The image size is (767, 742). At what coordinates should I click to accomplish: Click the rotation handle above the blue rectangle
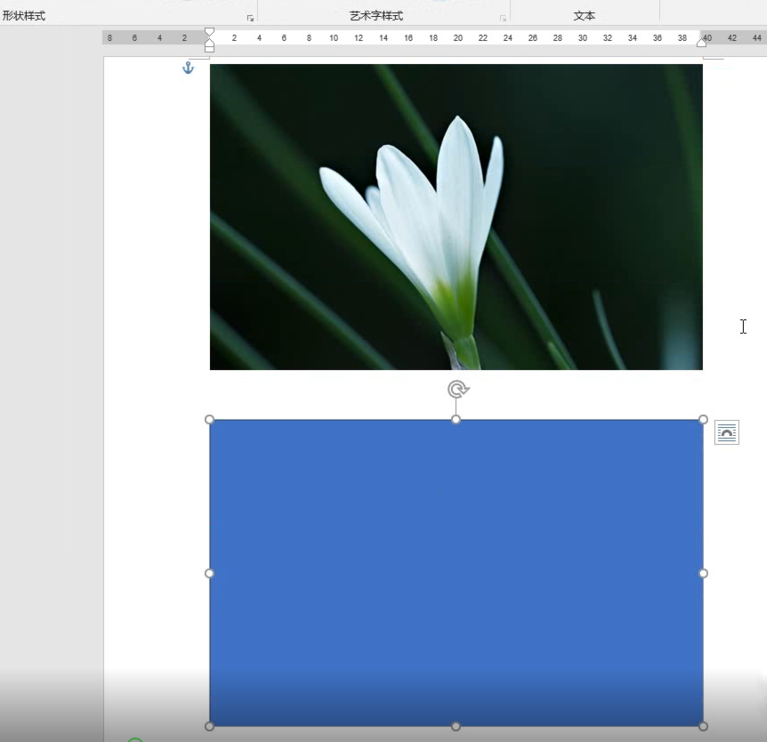coord(457,390)
